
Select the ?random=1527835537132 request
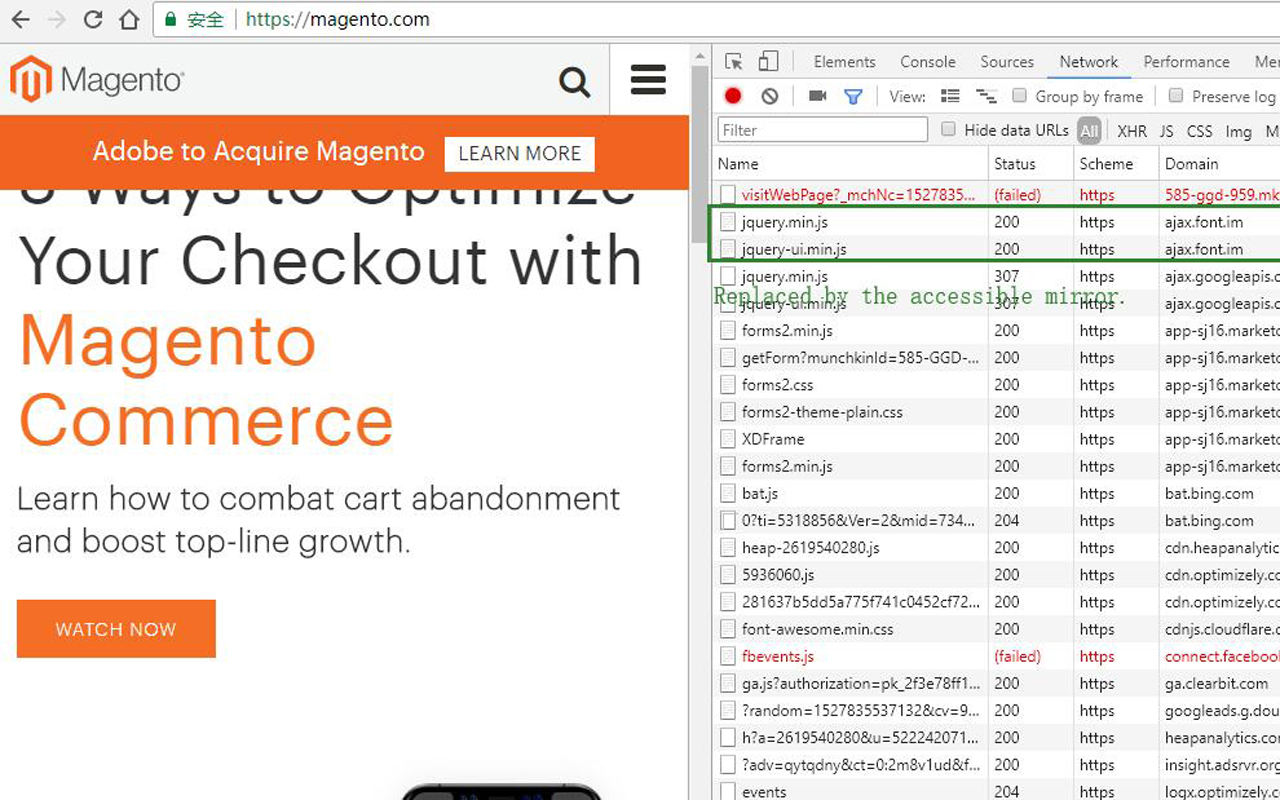click(x=996, y=711)
